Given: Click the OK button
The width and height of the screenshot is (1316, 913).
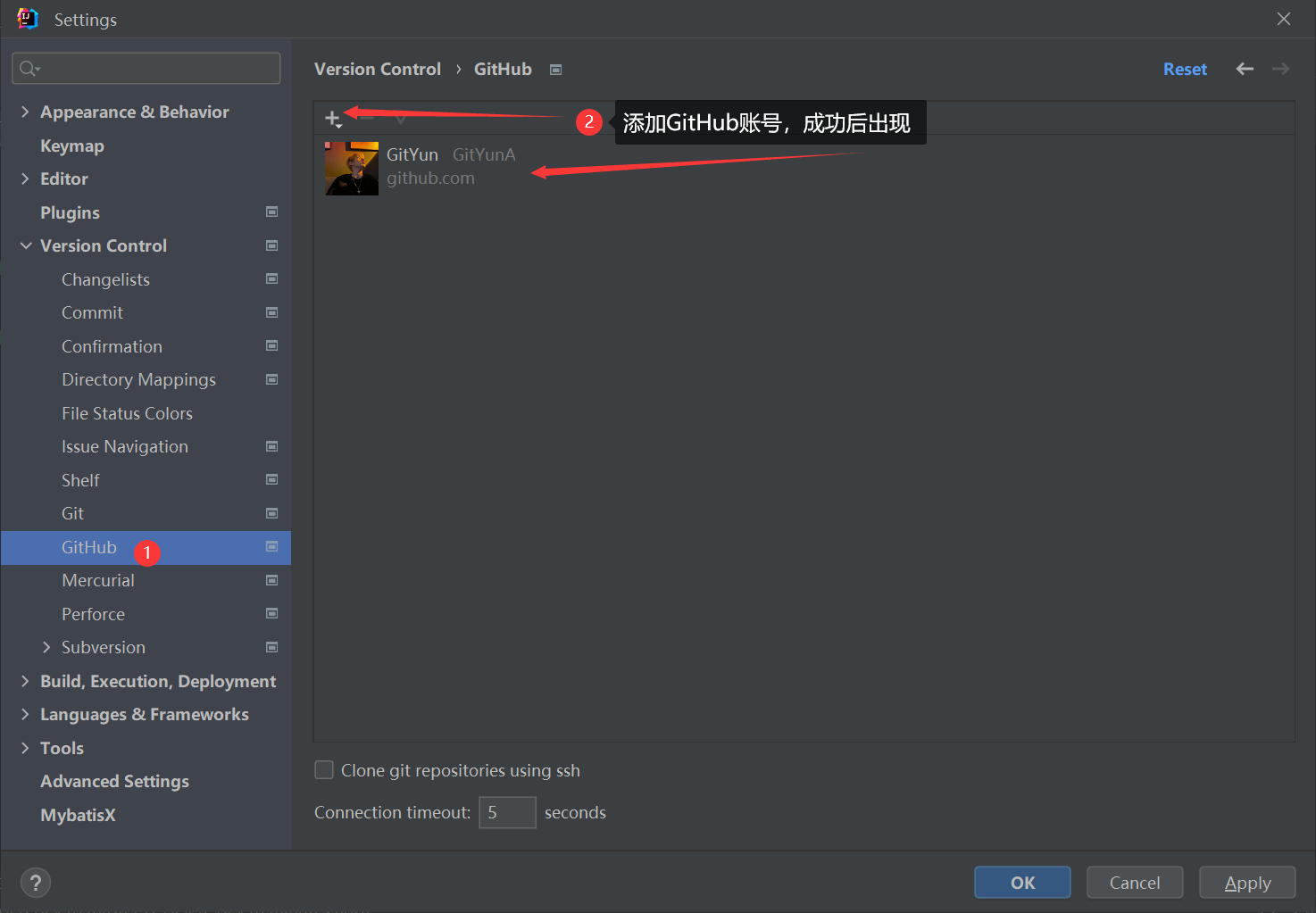Looking at the screenshot, I should click(1022, 882).
